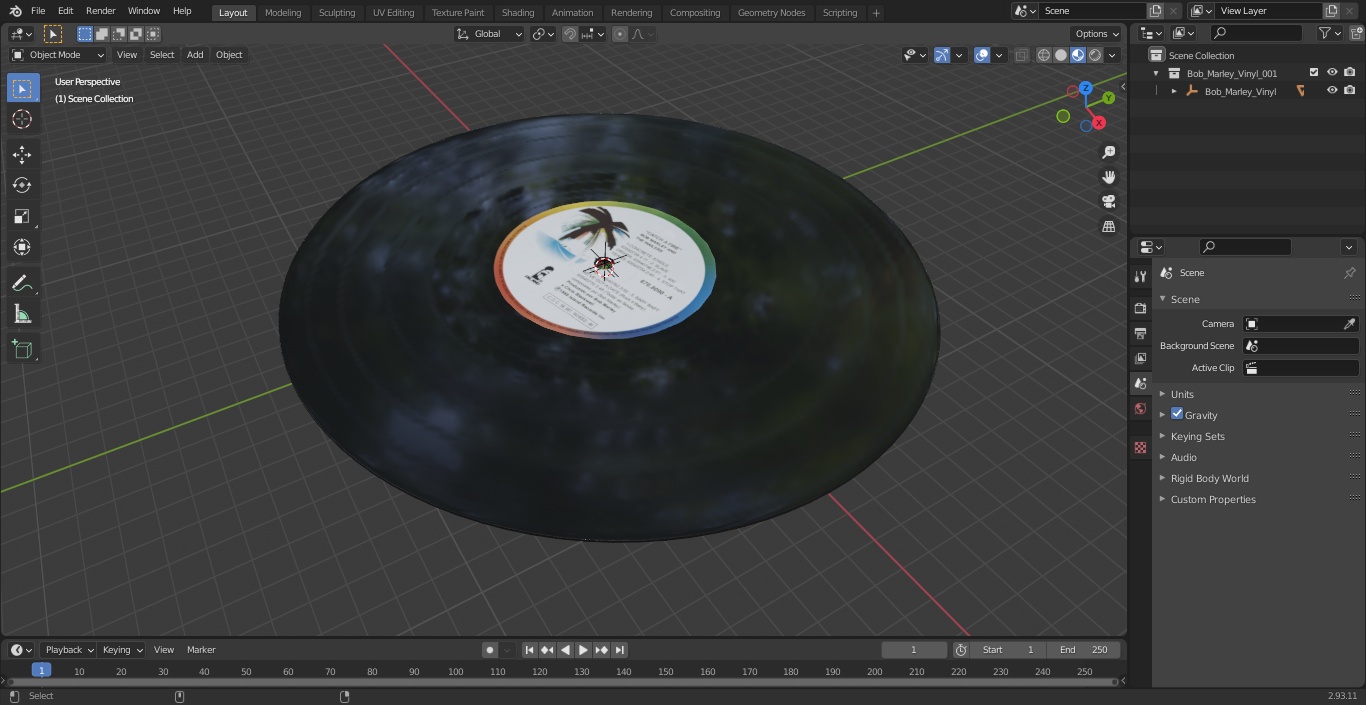
Task: Open the shading options dropdown arrow
Action: tap(1113, 55)
